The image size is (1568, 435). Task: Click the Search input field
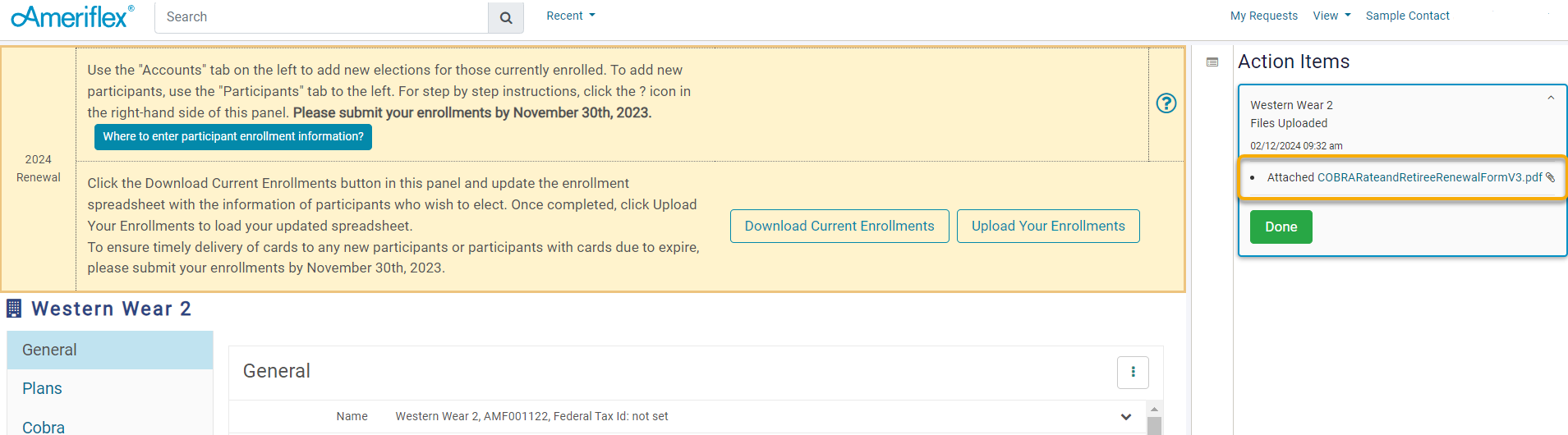click(x=321, y=17)
